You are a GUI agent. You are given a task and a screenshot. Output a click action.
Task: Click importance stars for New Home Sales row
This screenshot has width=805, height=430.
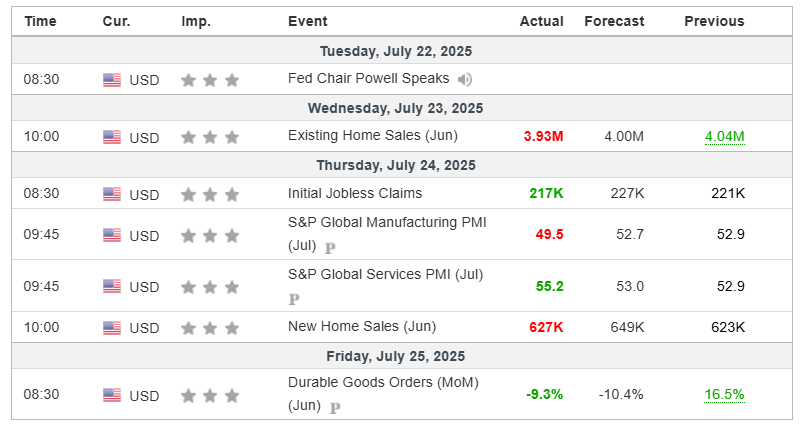pyautogui.click(x=210, y=327)
